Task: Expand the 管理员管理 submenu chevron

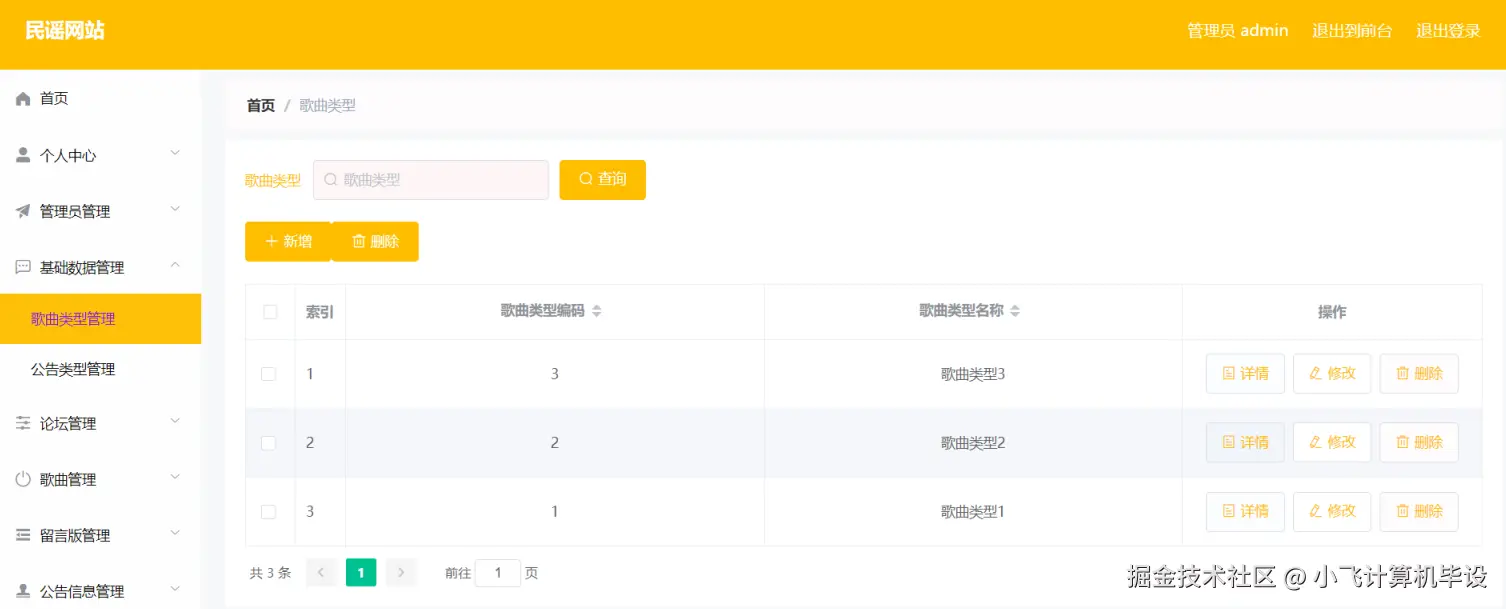Action: pos(175,209)
